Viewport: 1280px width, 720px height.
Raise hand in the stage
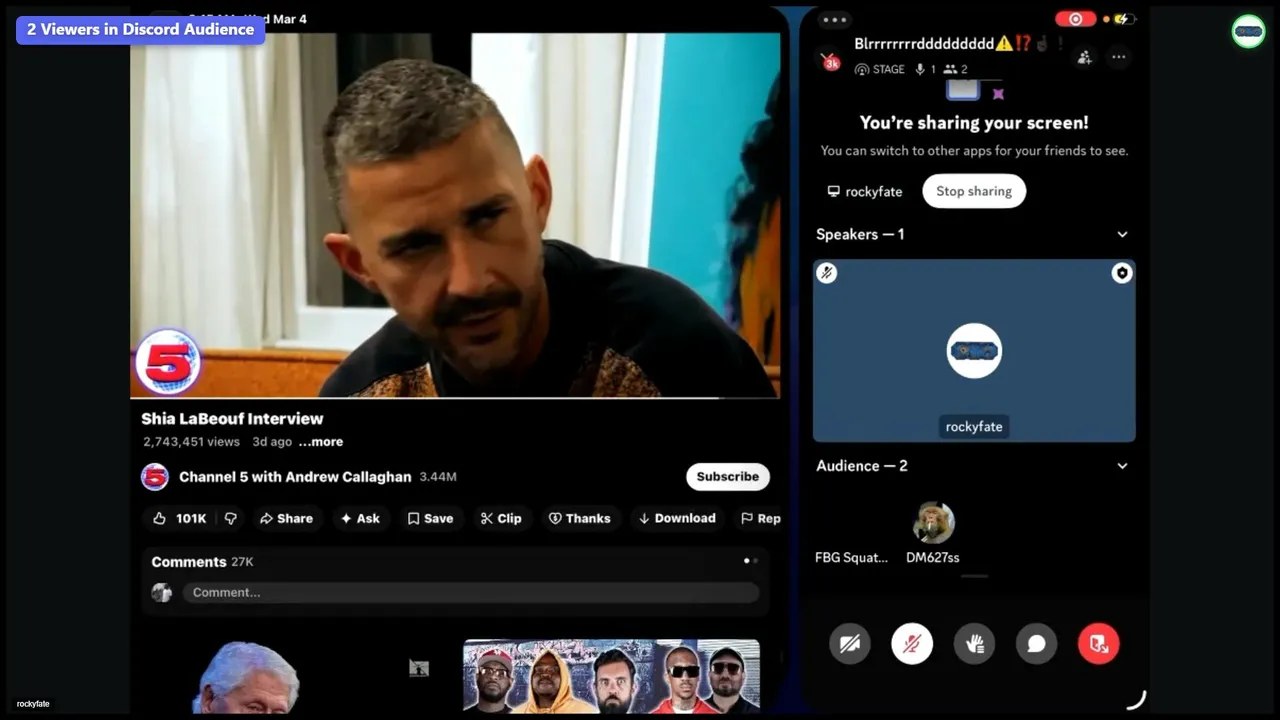click(x=975, y=644)
